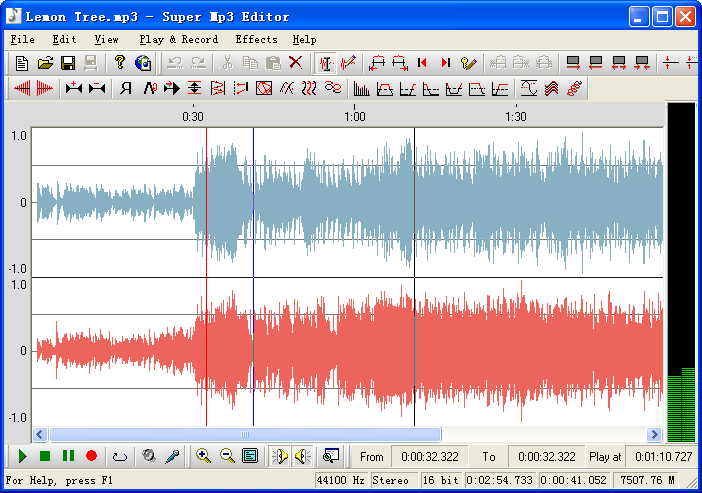Open the Play & Record menu

click(178, 39)
